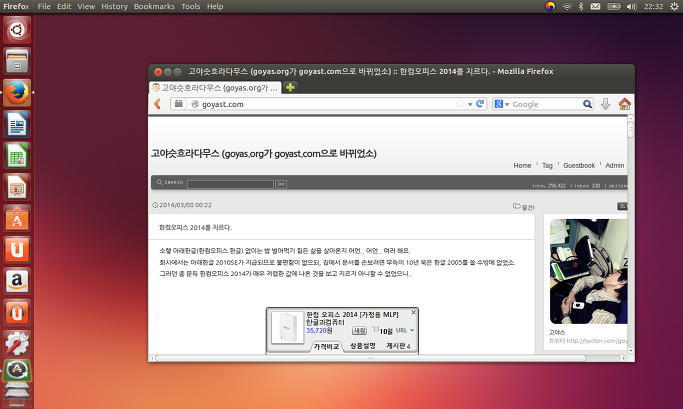The width and height of the screenshot is (683, 409).
Task: Open the File menu
Action: 44,6
